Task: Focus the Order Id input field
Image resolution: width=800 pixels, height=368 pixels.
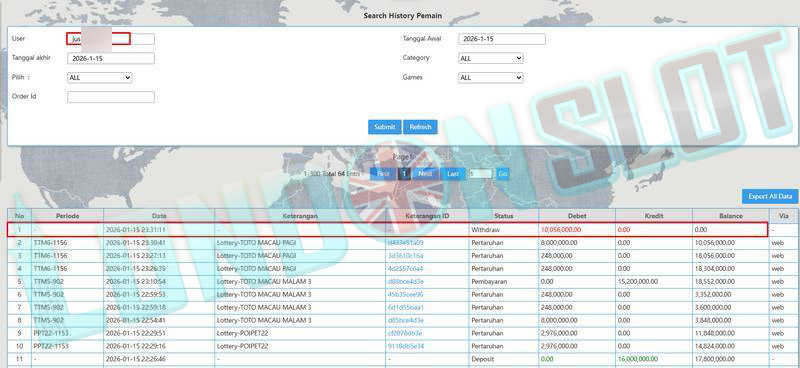Action: (x=111, y=97)
